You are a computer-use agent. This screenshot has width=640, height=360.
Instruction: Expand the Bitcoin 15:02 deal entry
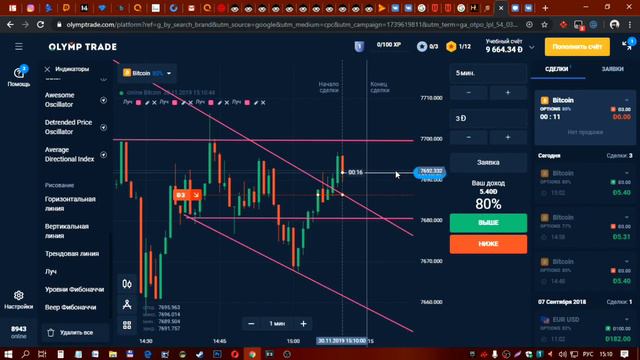pyautogui.click(x=627, y=173)
